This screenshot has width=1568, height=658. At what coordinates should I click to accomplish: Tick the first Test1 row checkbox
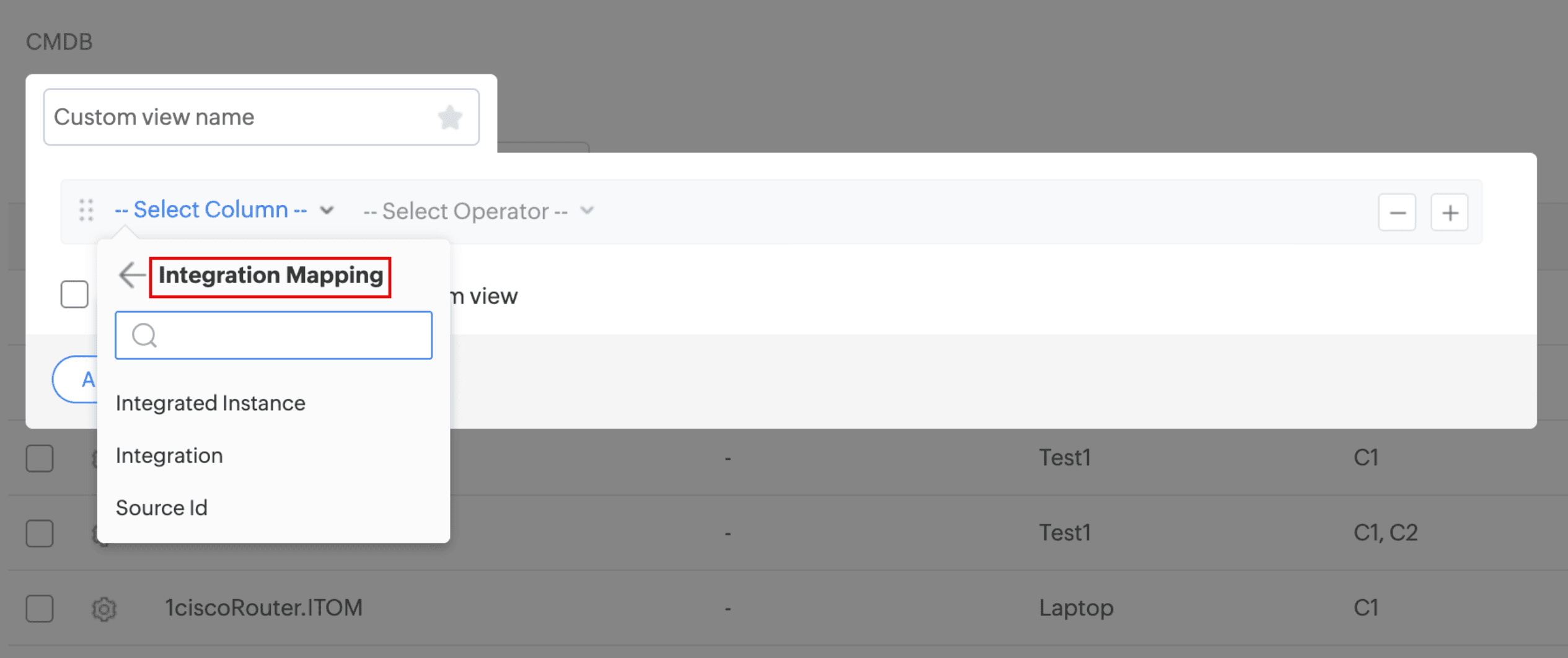click(40, 458)
